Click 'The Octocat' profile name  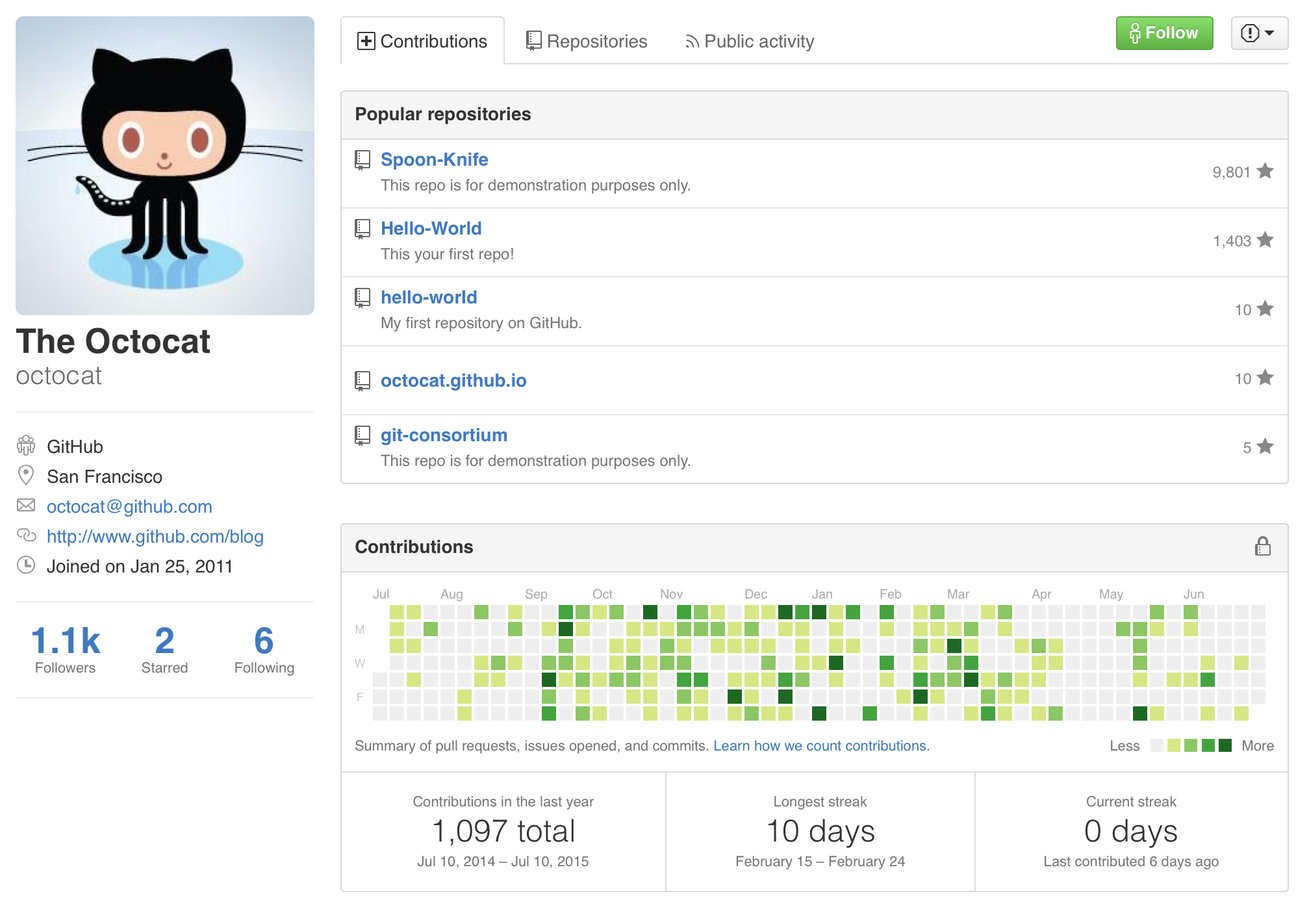tap(113, 341)
